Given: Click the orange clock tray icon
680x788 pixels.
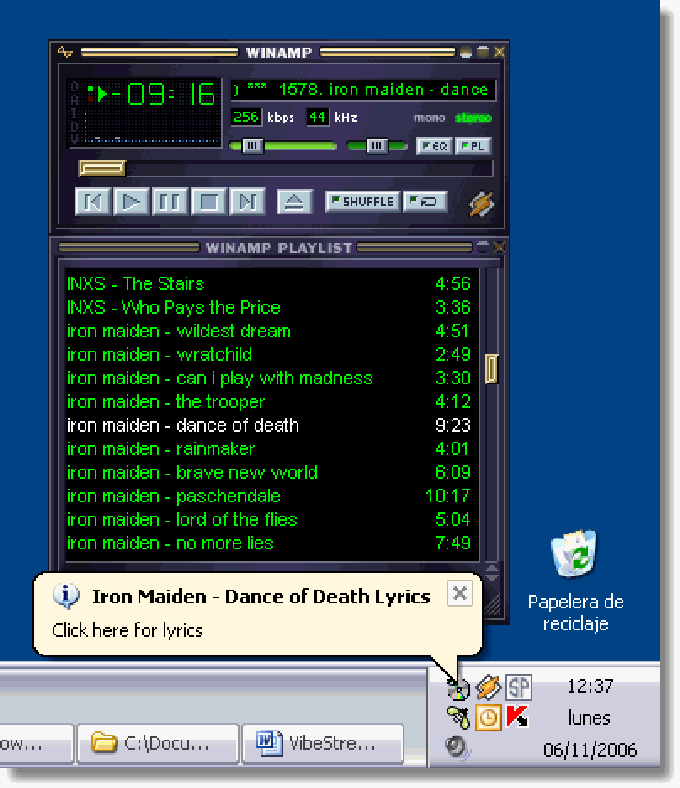Looking at the screenshot, I should click(488, 717).
